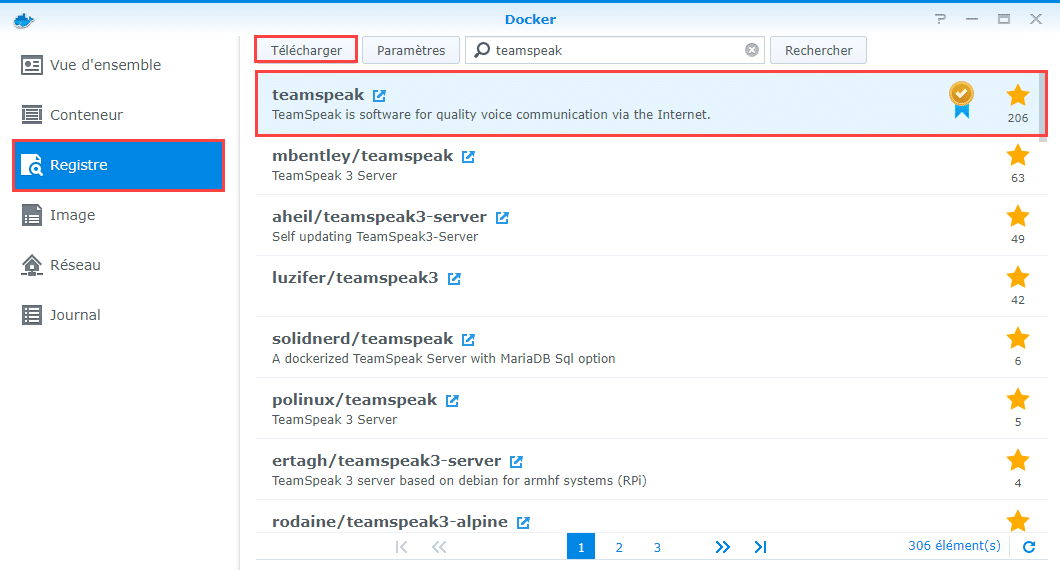The image size is (1060, 570).
Task: Open external link for mbentley/teamspeak
Action: point(468,157)
